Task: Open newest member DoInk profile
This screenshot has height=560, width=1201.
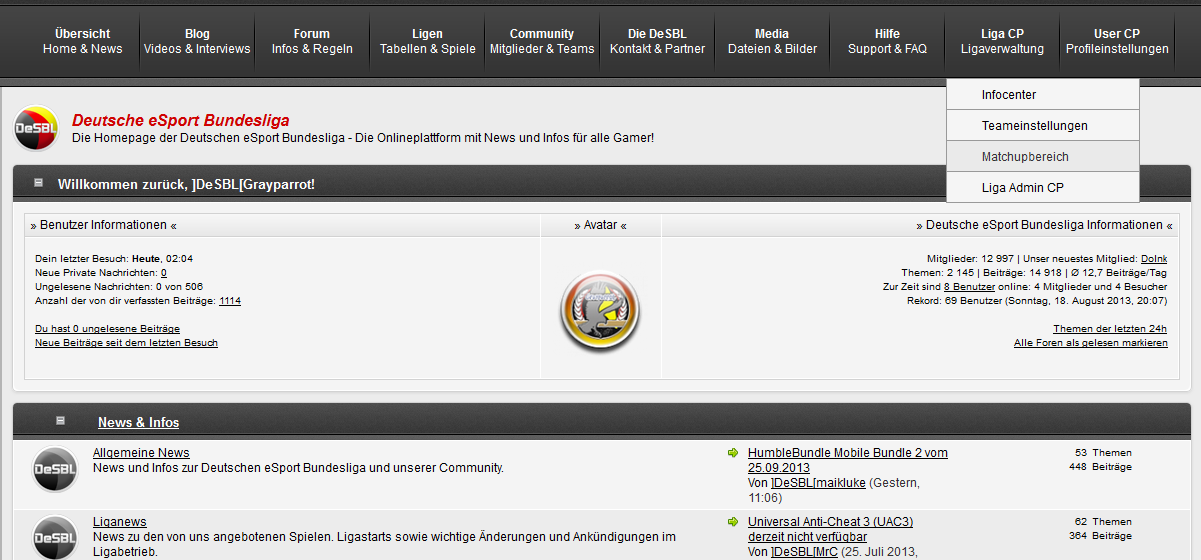Action: point(1154,258)
